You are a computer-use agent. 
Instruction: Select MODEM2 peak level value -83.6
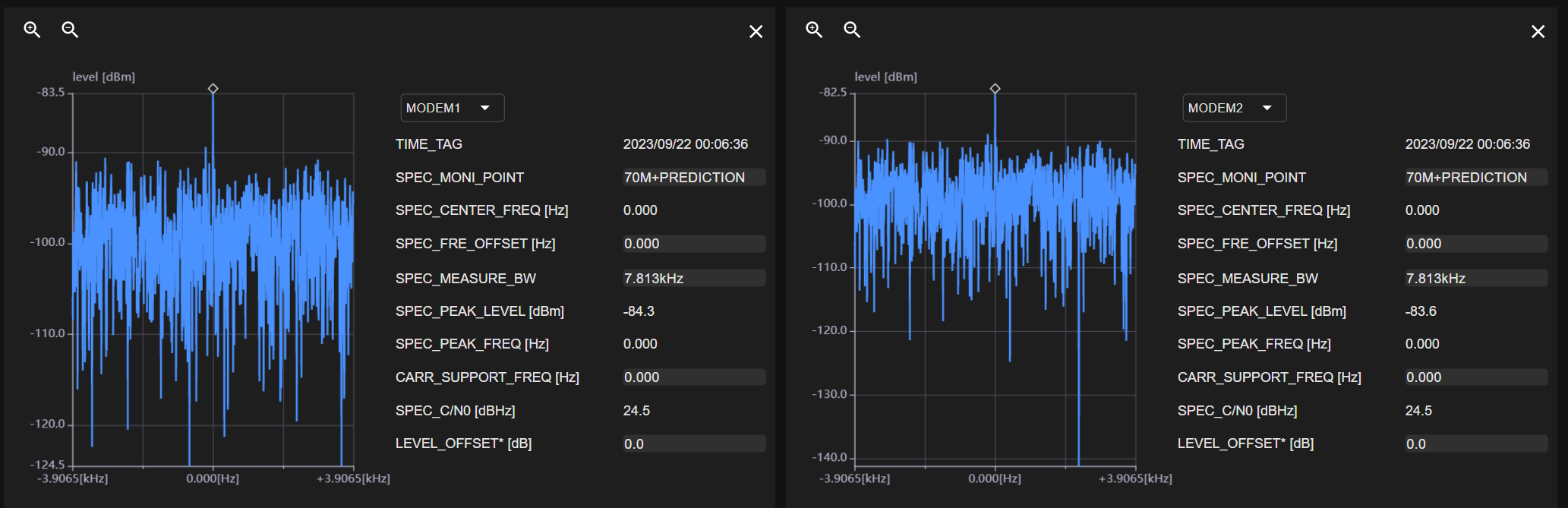point(1421,311)
